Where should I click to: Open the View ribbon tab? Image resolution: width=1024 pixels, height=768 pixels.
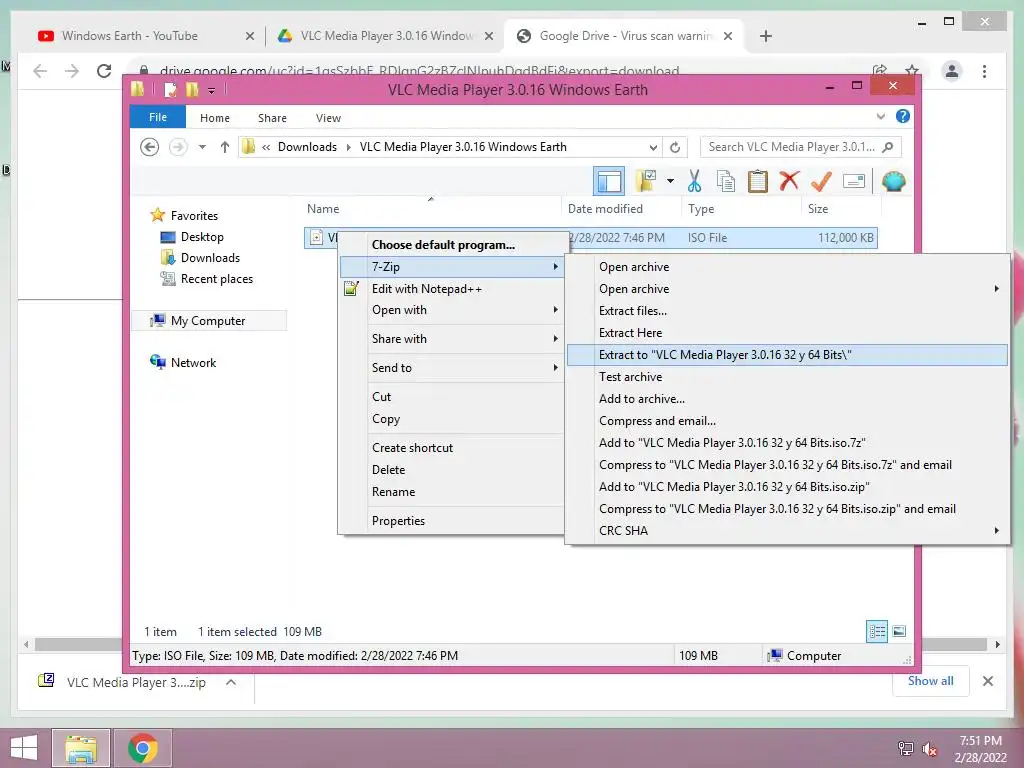[328, 118]
